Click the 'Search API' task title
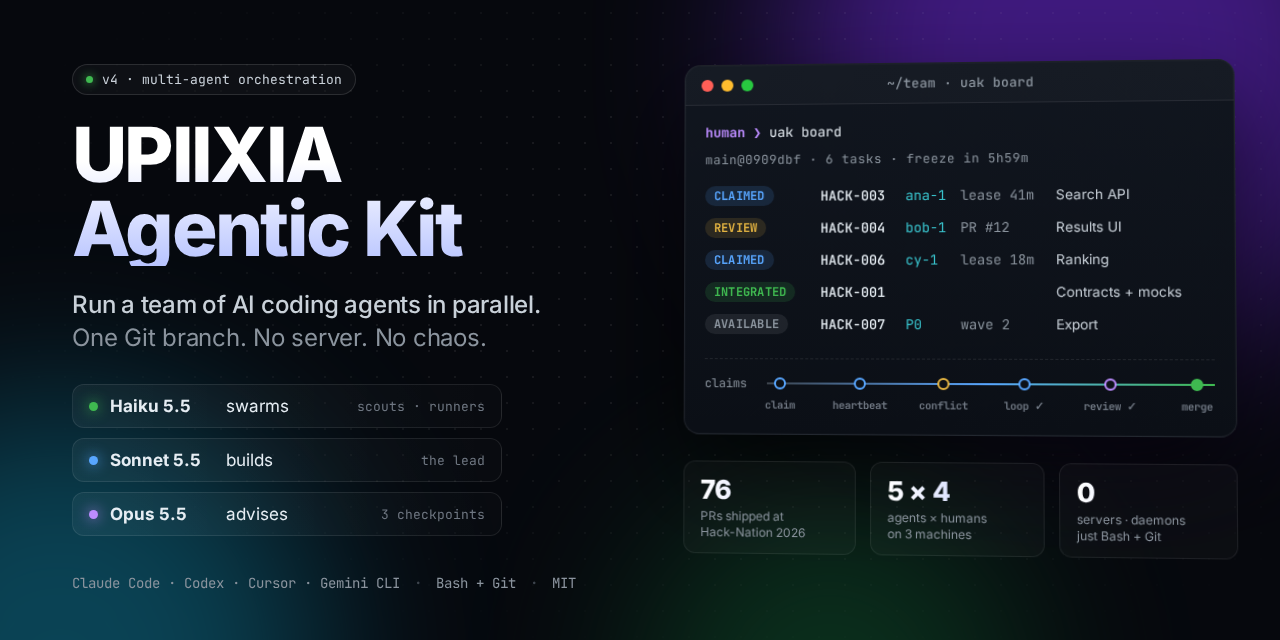Viewport: 1280px width, 640px height. 1093,195
